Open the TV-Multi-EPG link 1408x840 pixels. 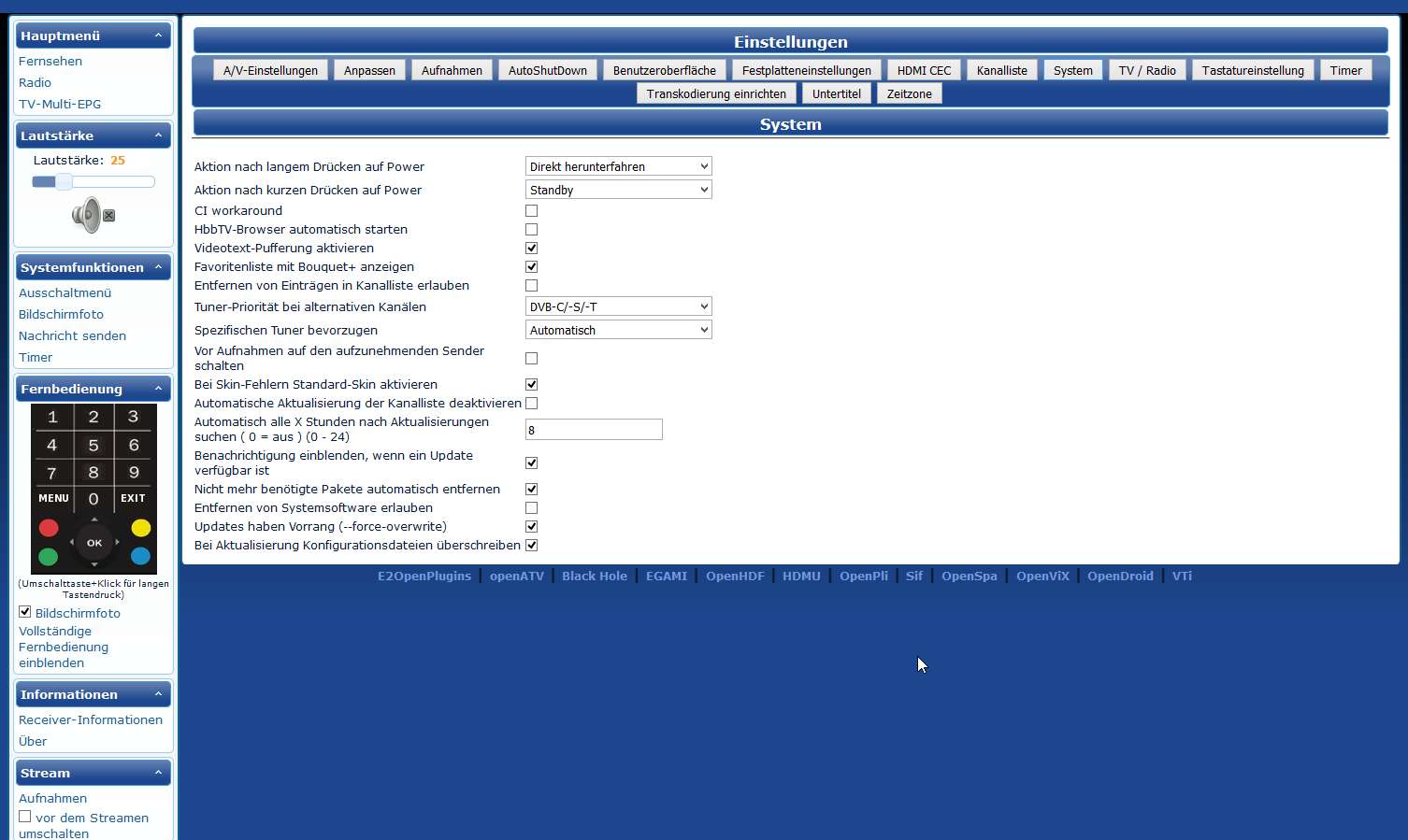tap(60, 104)
